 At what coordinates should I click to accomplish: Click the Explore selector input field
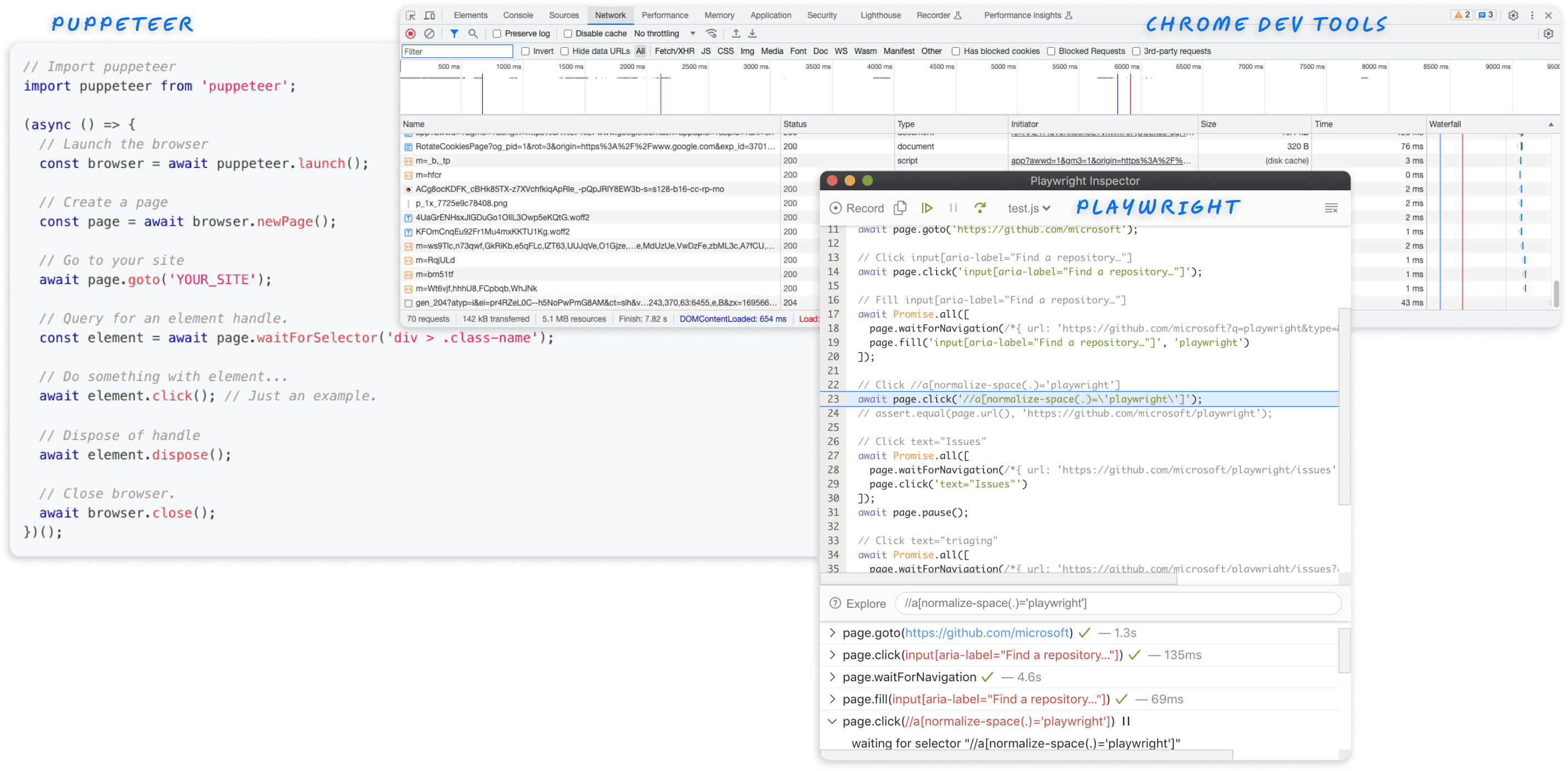(x=1117, y=603)
